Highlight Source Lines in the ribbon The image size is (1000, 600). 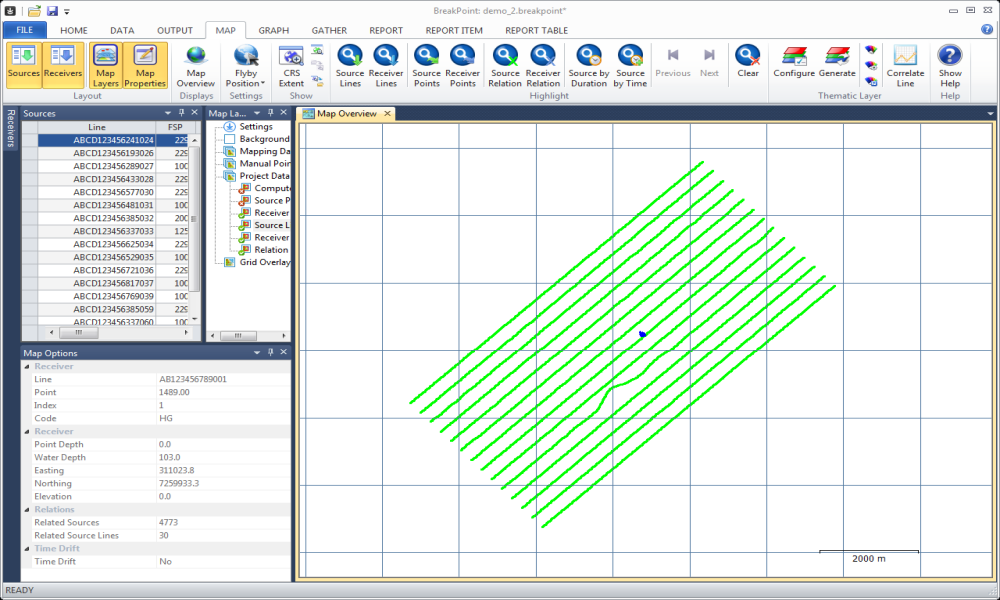[350, 56]
